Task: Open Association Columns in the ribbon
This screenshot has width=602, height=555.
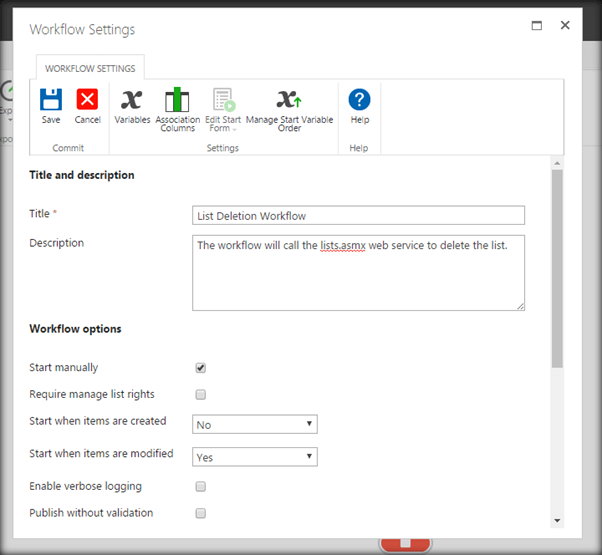Action: [177, 100]
